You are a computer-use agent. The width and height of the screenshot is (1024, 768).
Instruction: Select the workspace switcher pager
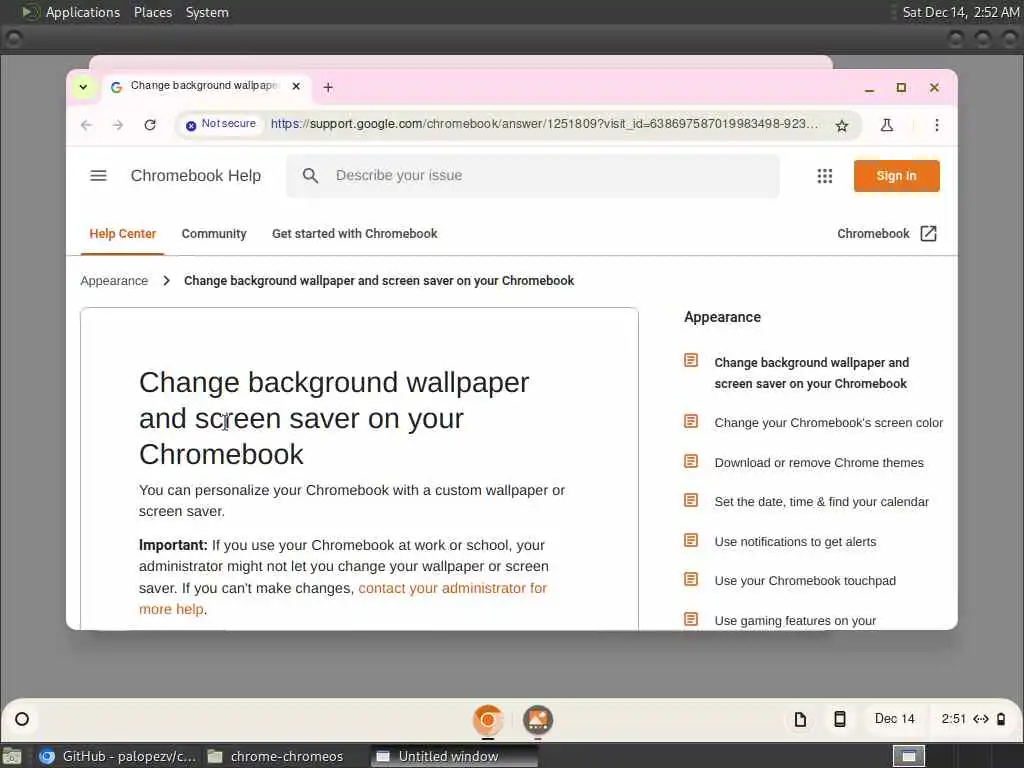(x=908, y=756)
